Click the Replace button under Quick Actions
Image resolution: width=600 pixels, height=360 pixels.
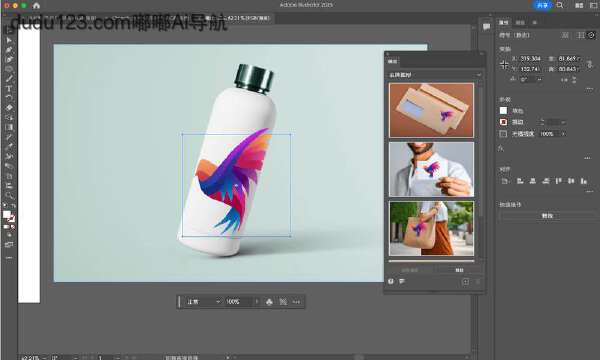547,216
